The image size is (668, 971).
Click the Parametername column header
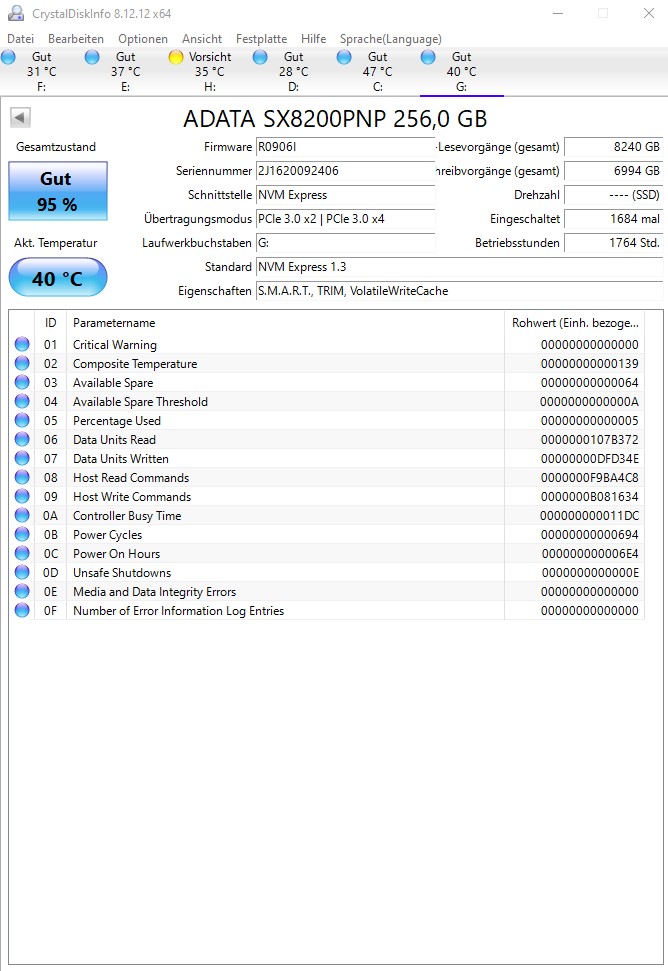(x=285, y=323)
